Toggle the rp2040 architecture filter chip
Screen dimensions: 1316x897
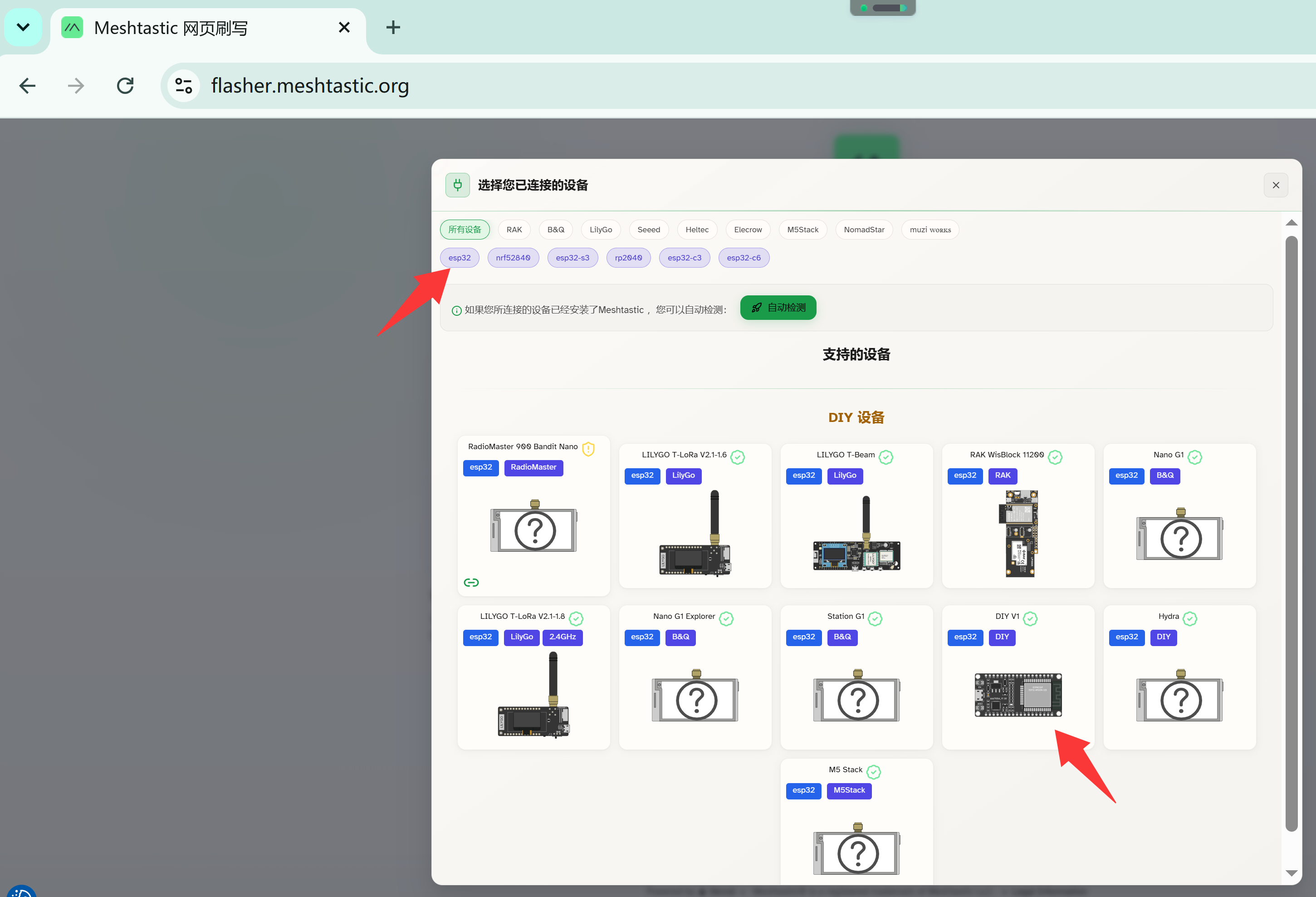629,258
